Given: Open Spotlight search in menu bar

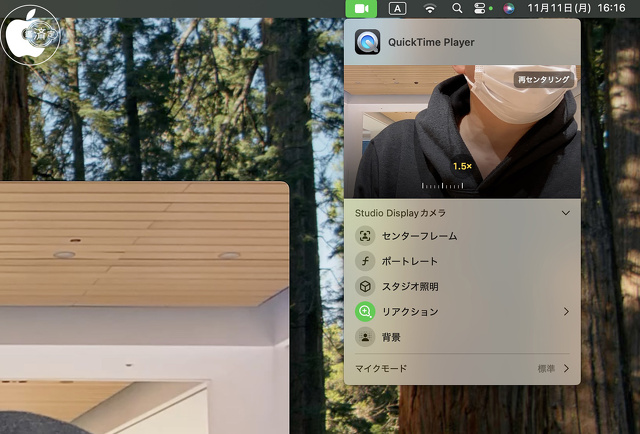Looking at the screenshot, I should coord(457,8).
